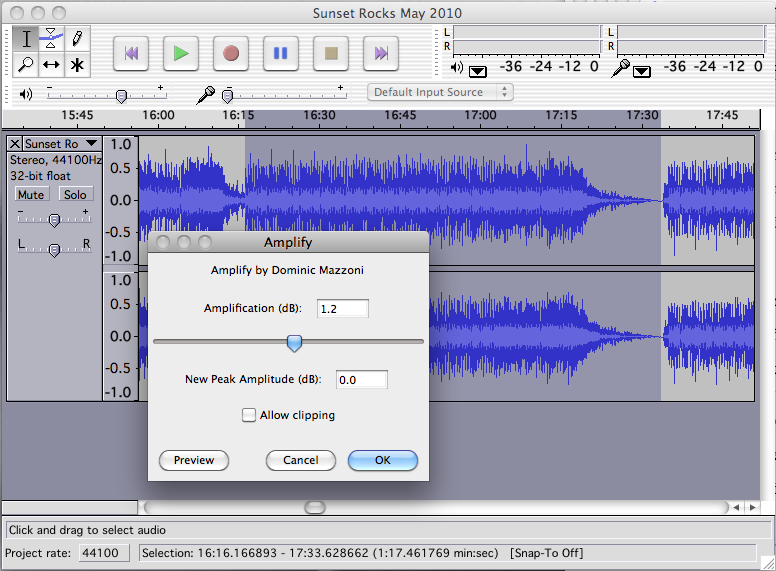This screenshot has height=571, width=776.
Task: Click input level meter L bar
Action: pyautogui.click(x=691, y=32)
